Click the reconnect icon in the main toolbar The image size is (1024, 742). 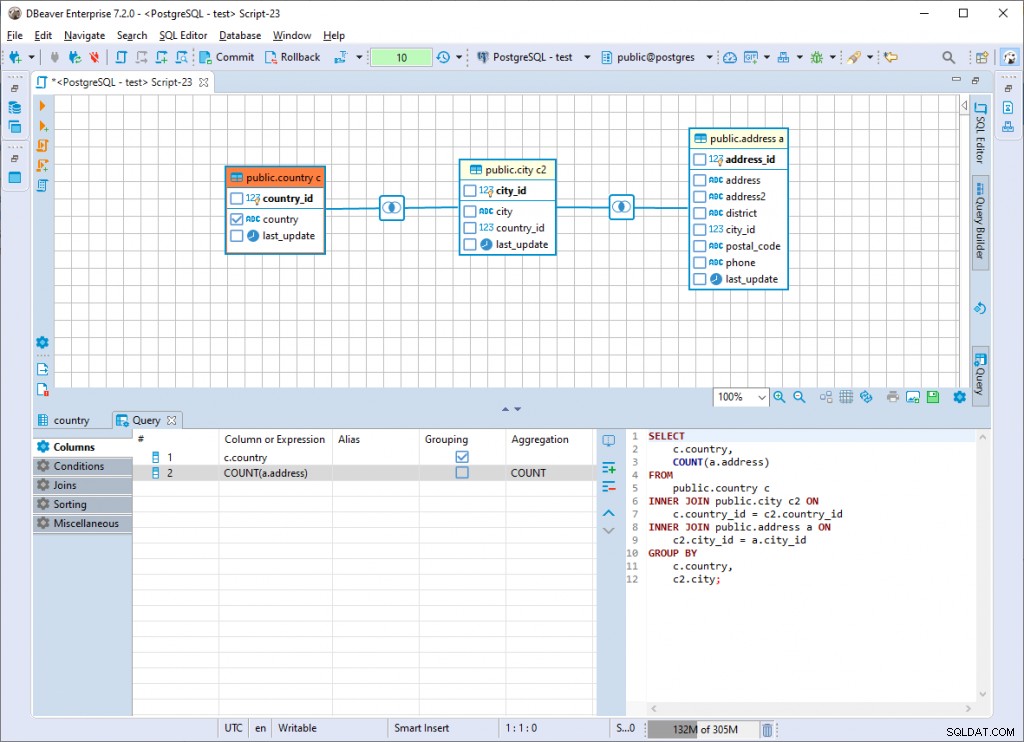(75, 57)
